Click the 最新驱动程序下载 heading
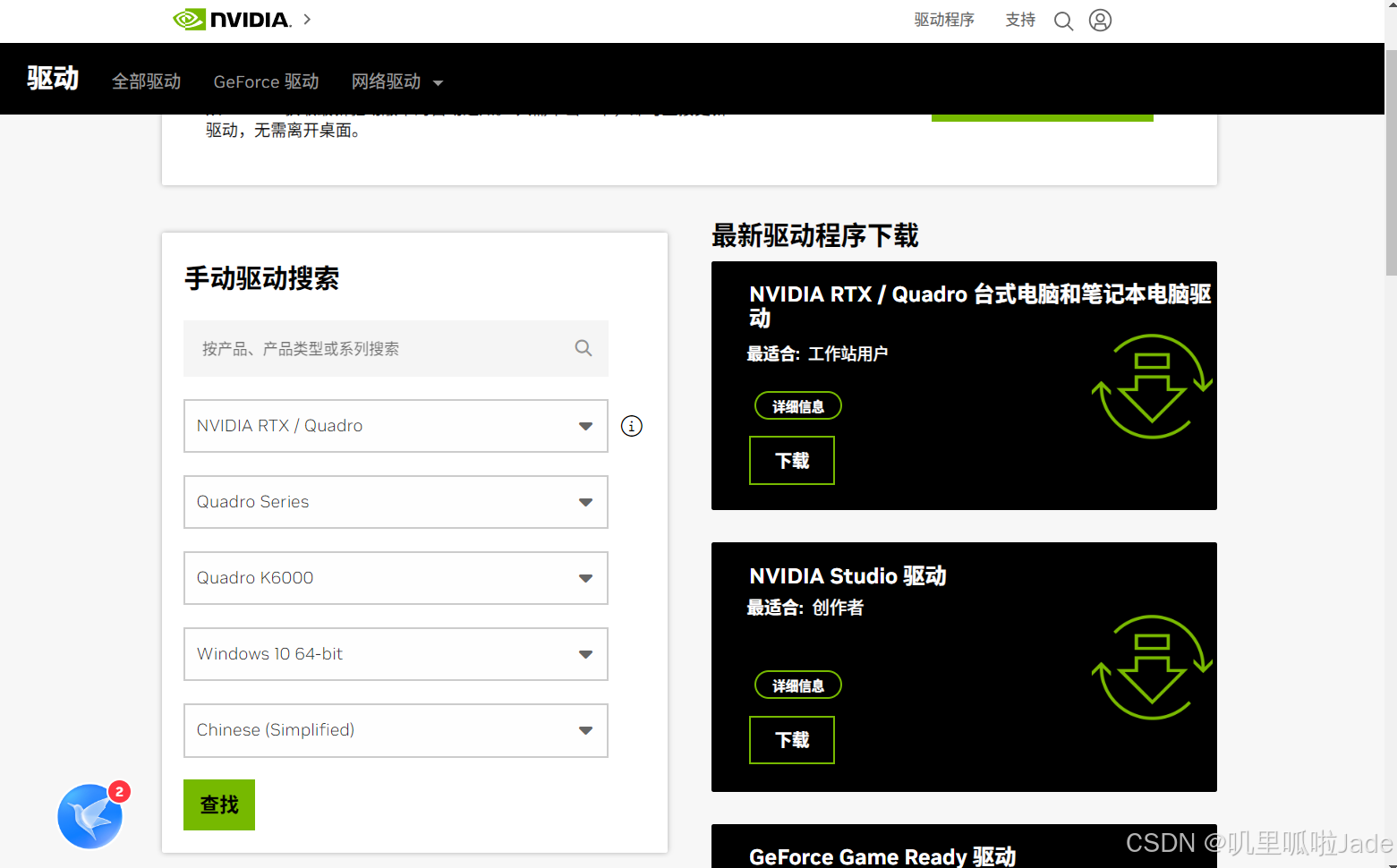 click(814, 235)
